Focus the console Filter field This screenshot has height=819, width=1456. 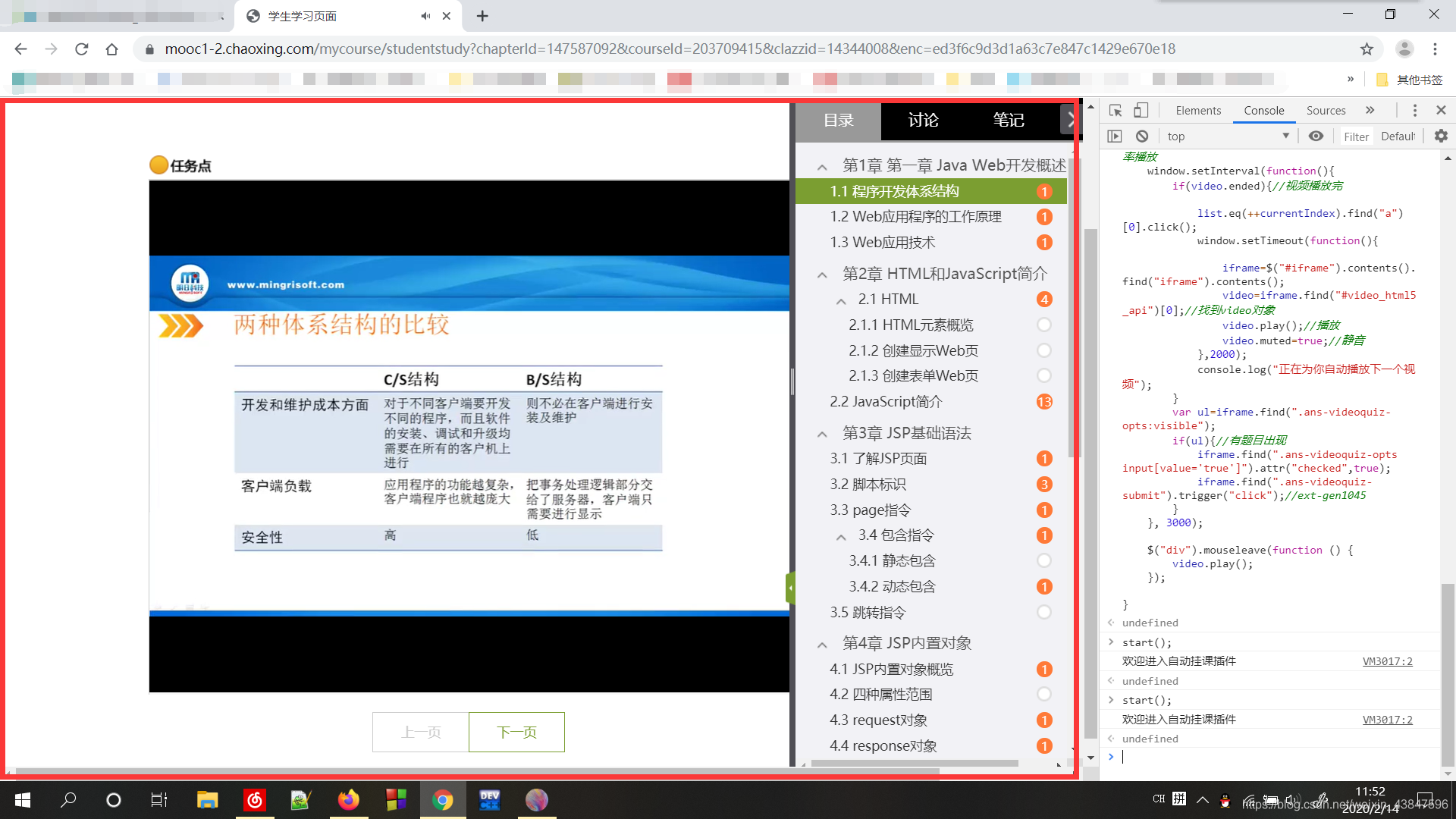(1356, 136)
